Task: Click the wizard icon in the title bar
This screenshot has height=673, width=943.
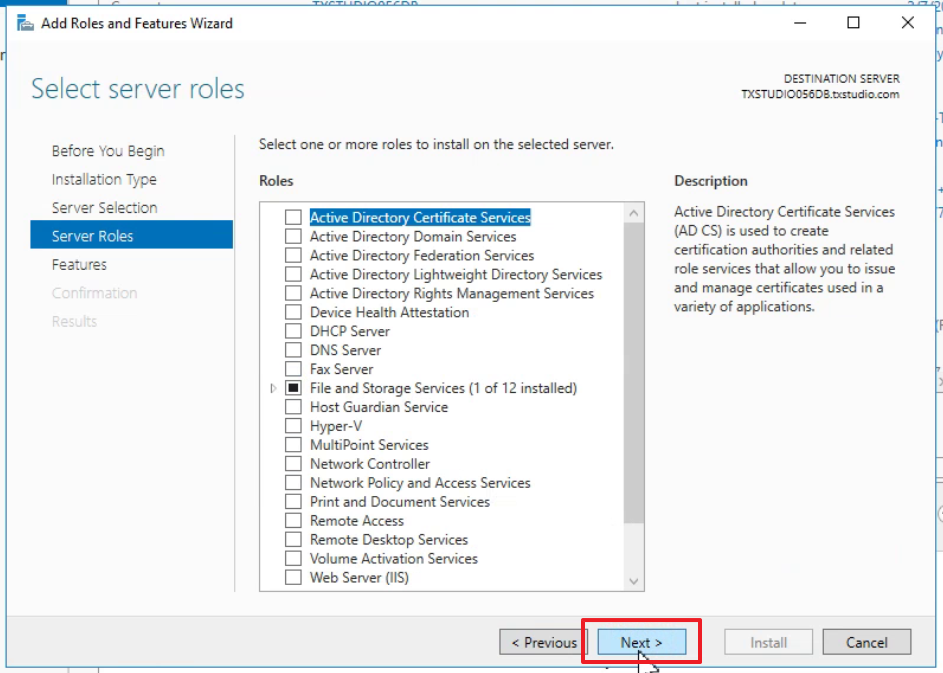Action: pos(25,23)
